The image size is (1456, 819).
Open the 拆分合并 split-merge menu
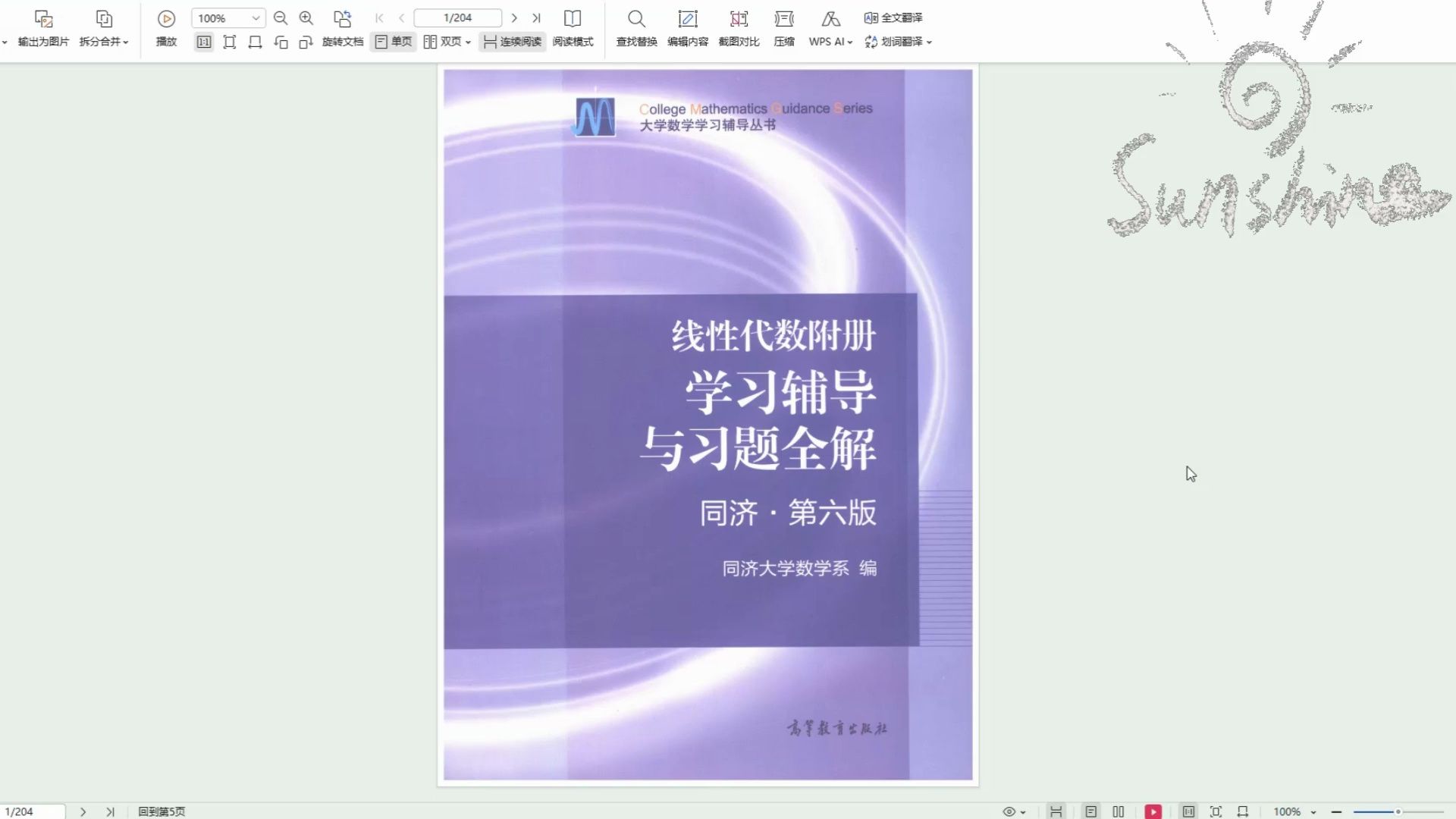click(104, 29)
